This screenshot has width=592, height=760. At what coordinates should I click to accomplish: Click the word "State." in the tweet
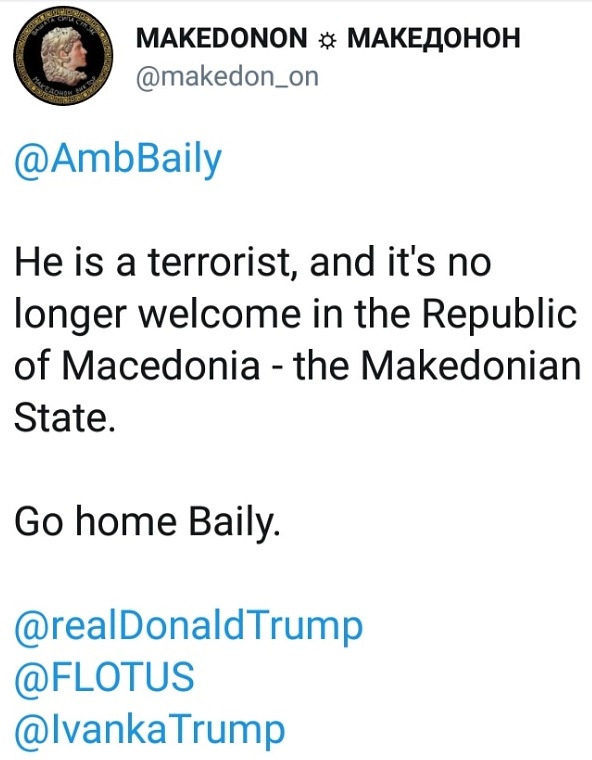click(65, 417)
